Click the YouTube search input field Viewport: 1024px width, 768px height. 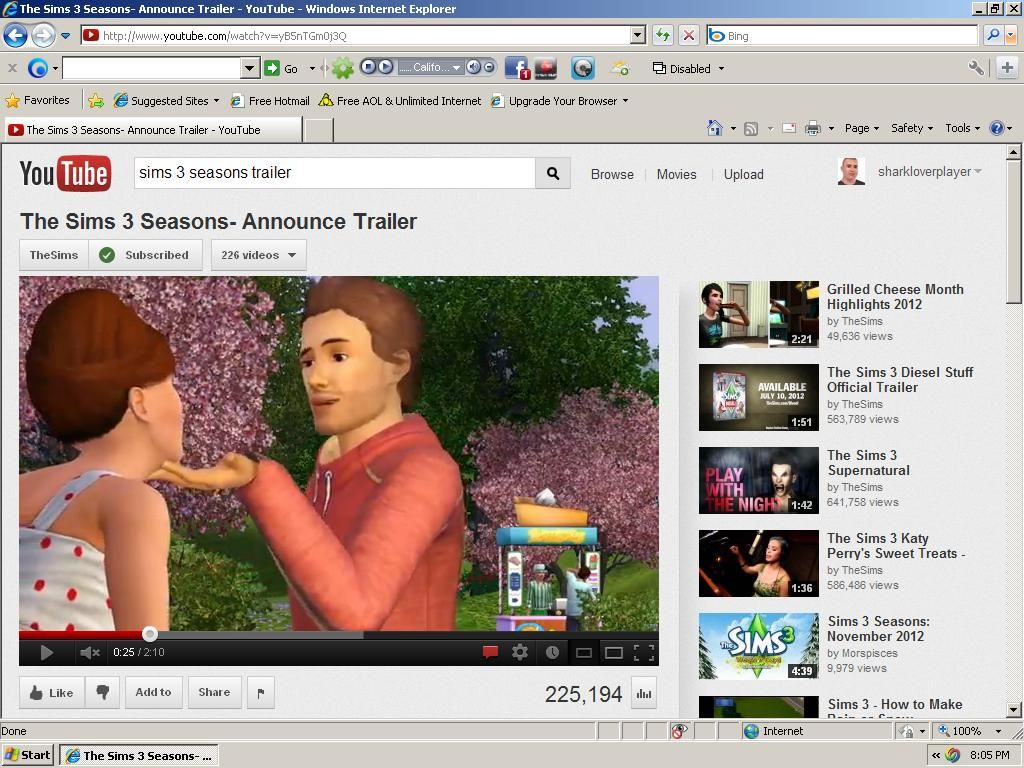coord(335,173)
